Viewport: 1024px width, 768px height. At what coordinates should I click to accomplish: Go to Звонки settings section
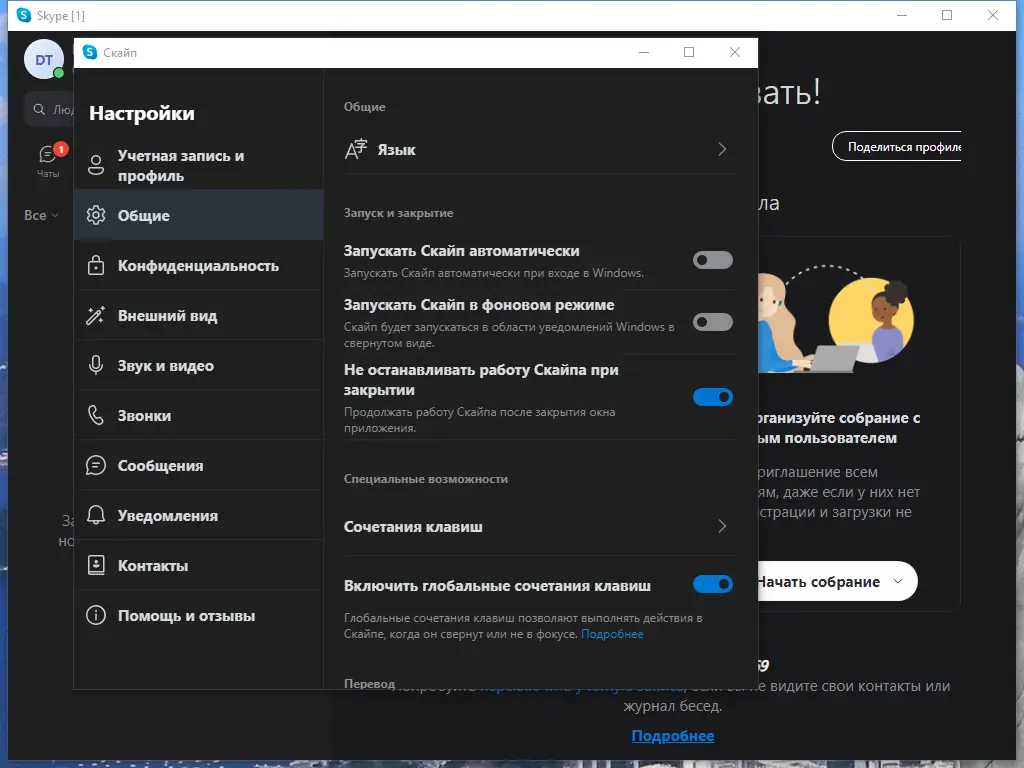pos(199,415)
